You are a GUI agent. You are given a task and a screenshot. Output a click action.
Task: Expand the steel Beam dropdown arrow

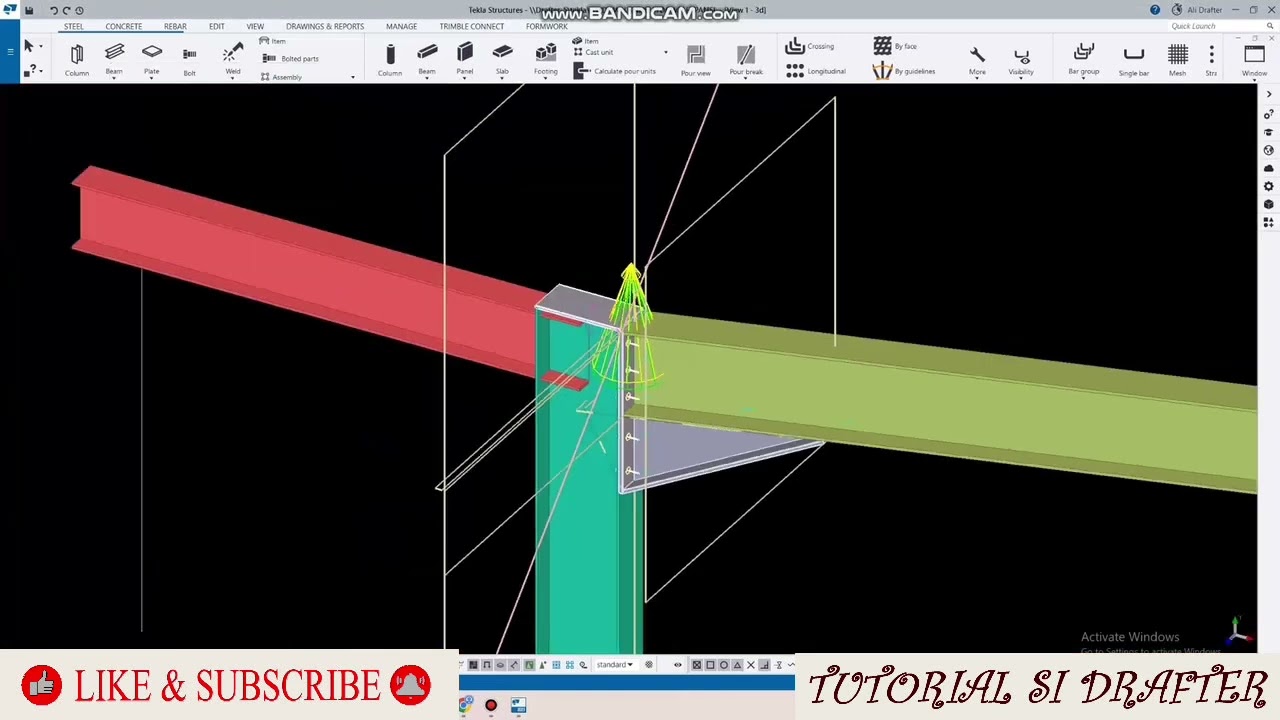click(x=114, y=78)
